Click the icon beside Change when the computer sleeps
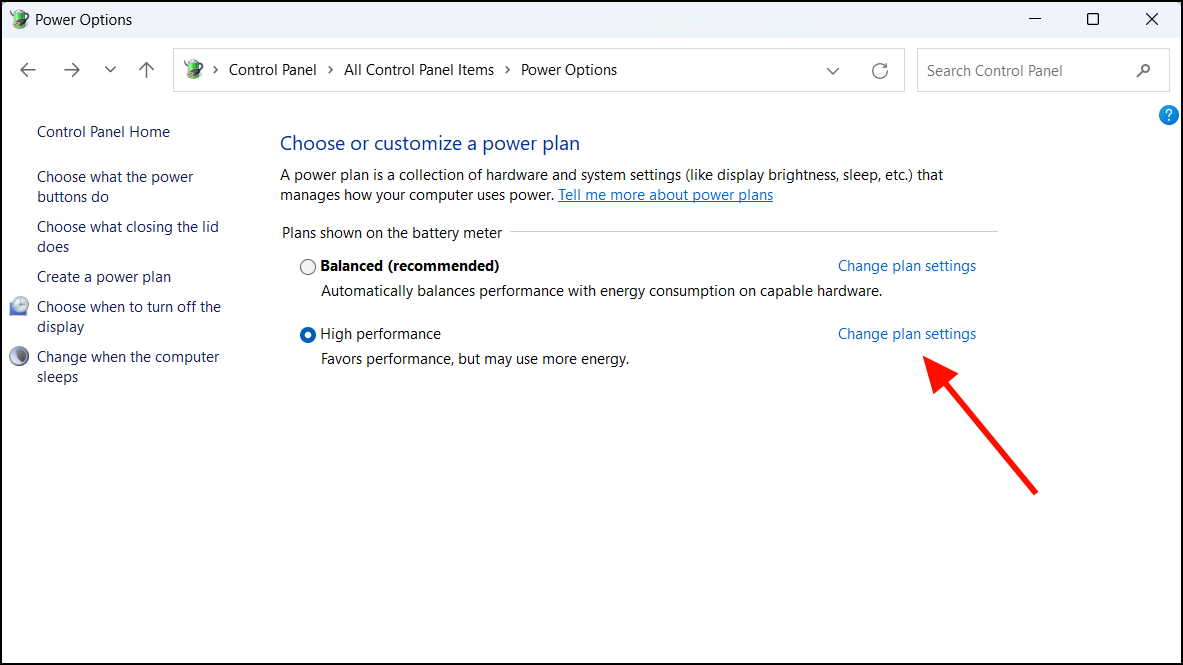 click(19, 356)
